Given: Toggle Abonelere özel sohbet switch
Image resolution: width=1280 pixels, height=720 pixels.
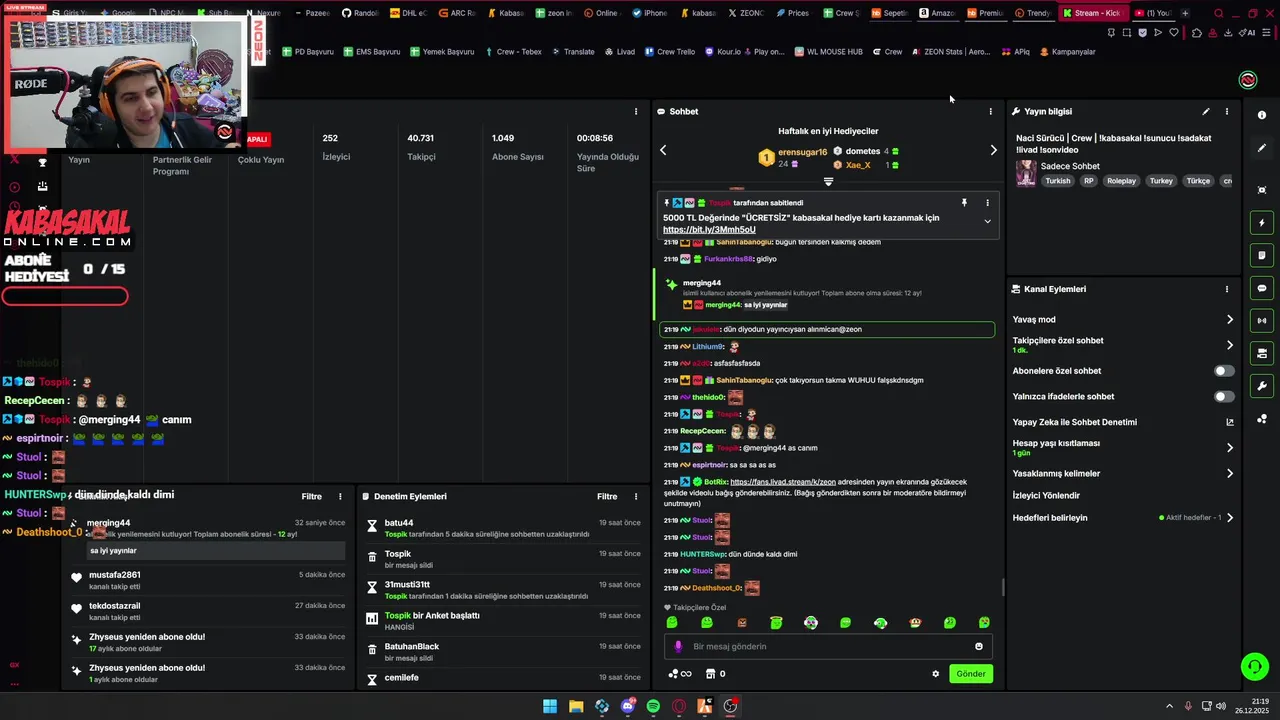Looking at the screenshot, I should tap(1223, 371).
